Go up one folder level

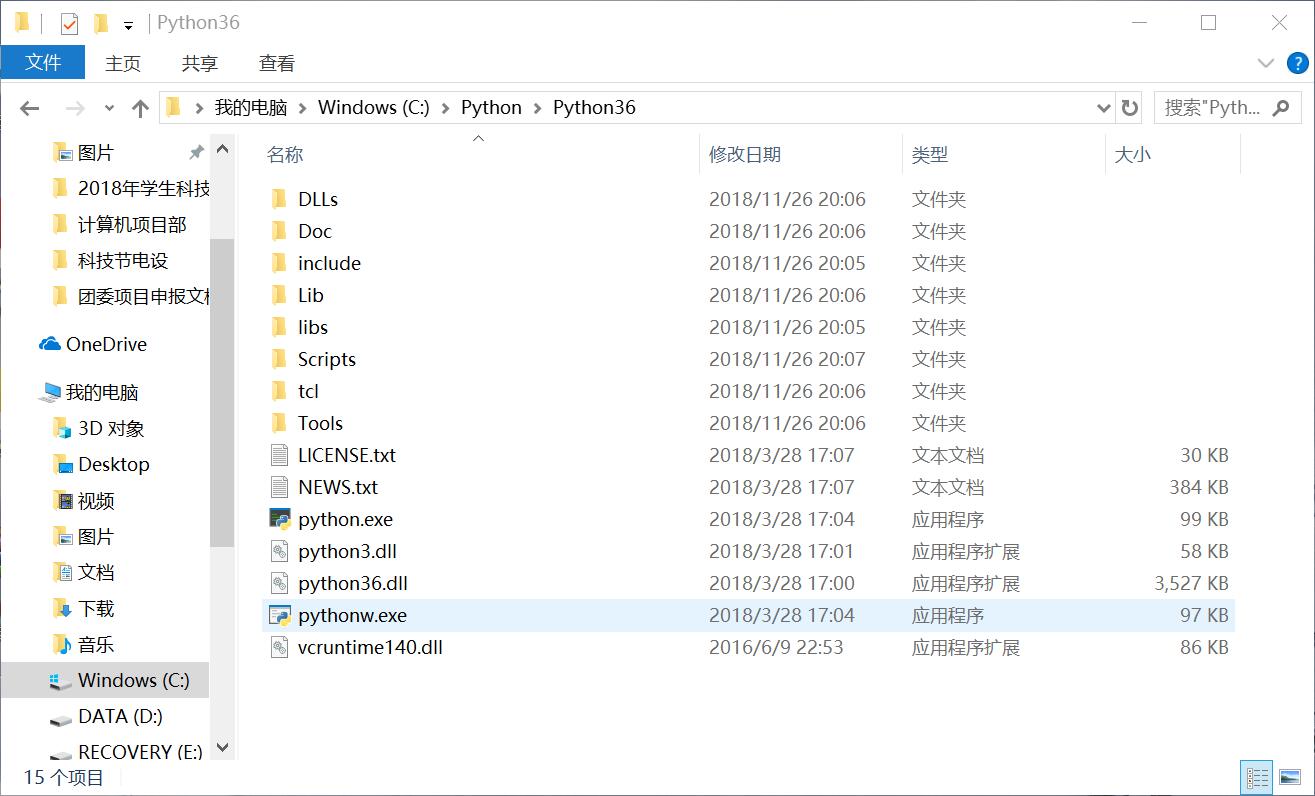[x=139, y=107]
